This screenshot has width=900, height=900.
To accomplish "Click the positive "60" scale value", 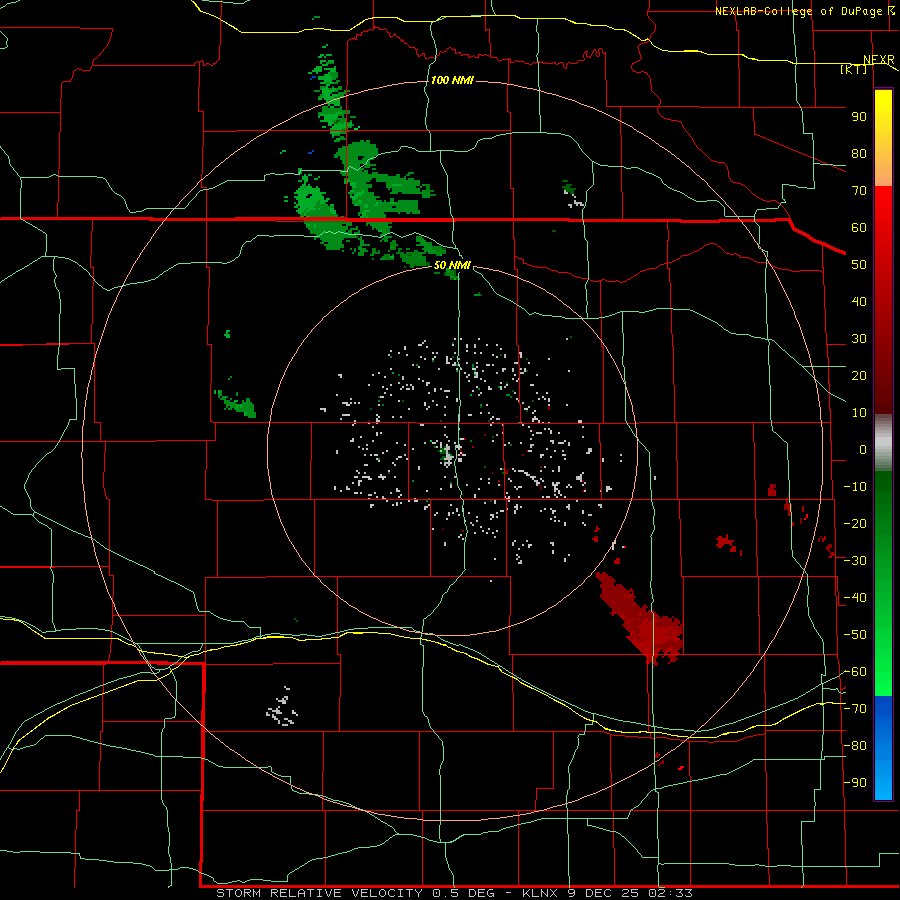I will tap(859, 227).
